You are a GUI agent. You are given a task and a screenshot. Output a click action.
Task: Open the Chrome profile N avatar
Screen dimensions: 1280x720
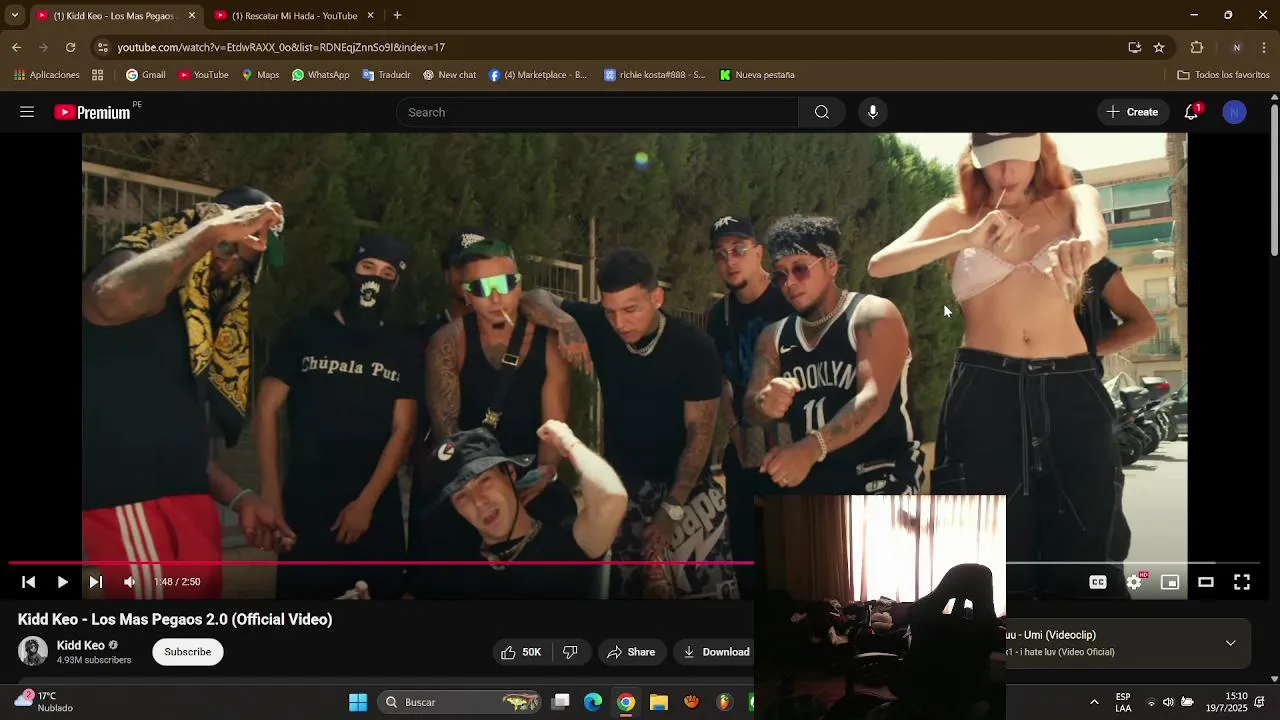(1236, 47)
